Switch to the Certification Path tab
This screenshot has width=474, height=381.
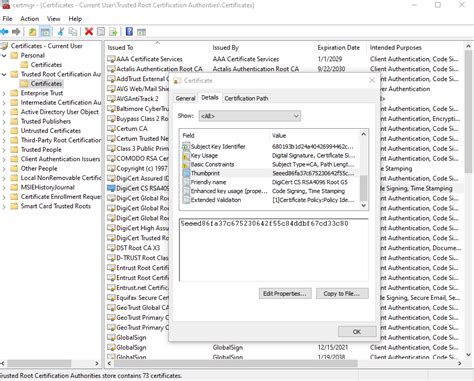pyautogui.click(x=246, y=98)
